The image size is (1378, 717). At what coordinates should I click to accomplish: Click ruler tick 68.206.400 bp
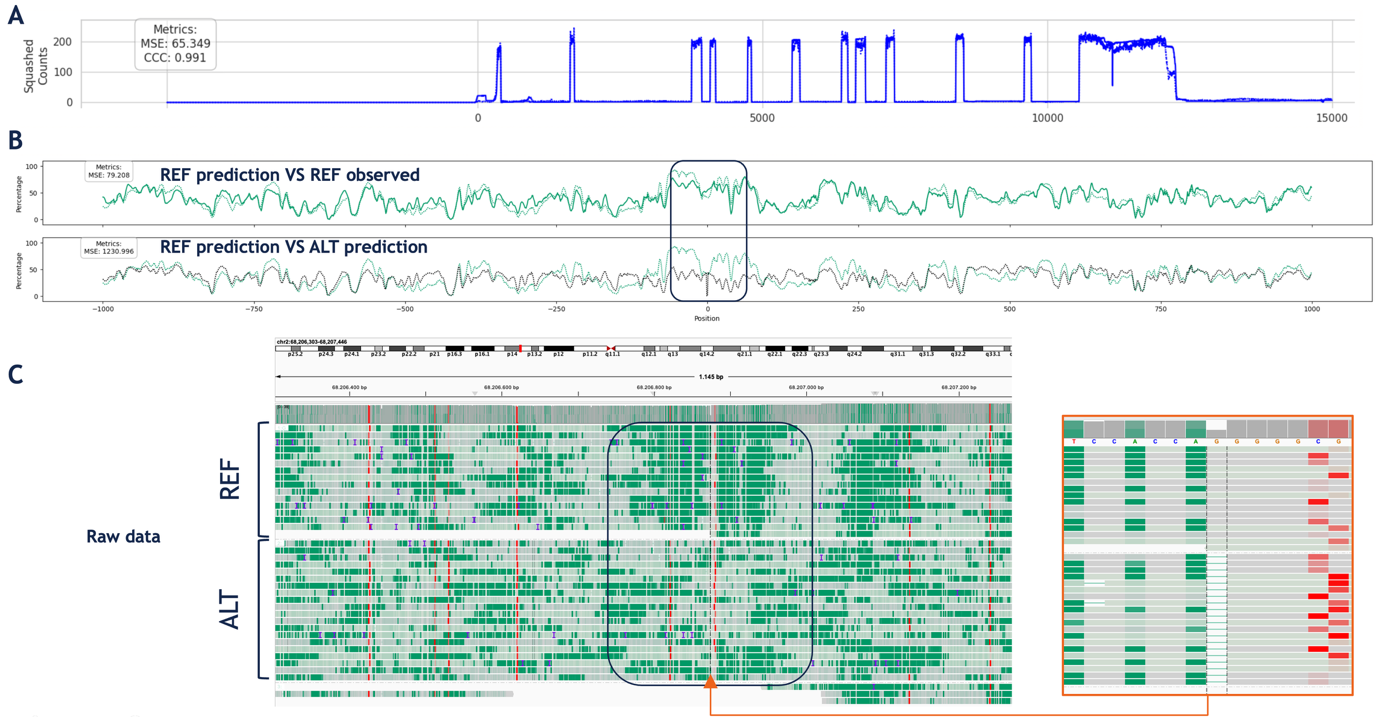[349, 387]
